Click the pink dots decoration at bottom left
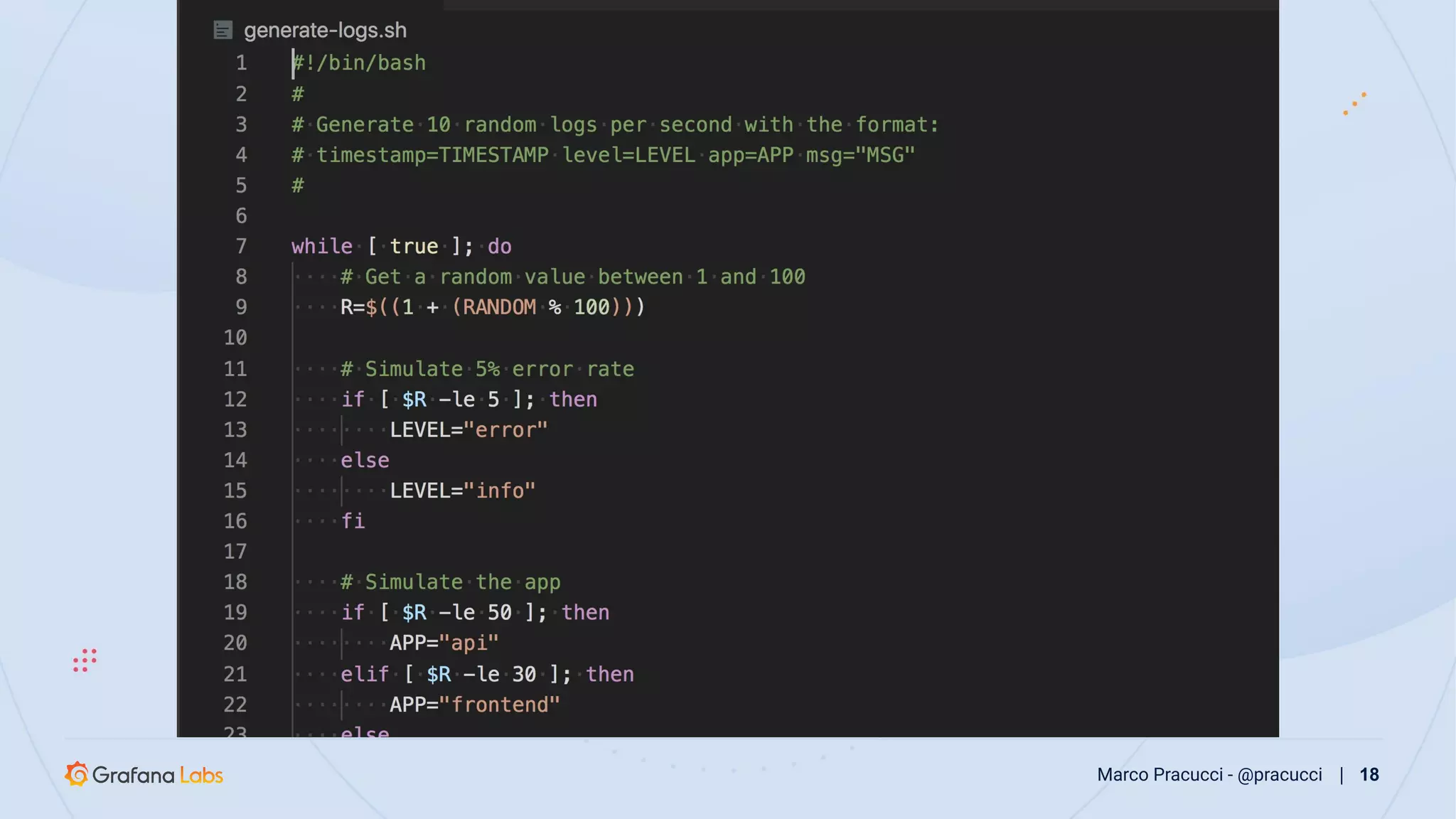The height and width of the screenshot is (819, 1456). (x=85, y=660)
